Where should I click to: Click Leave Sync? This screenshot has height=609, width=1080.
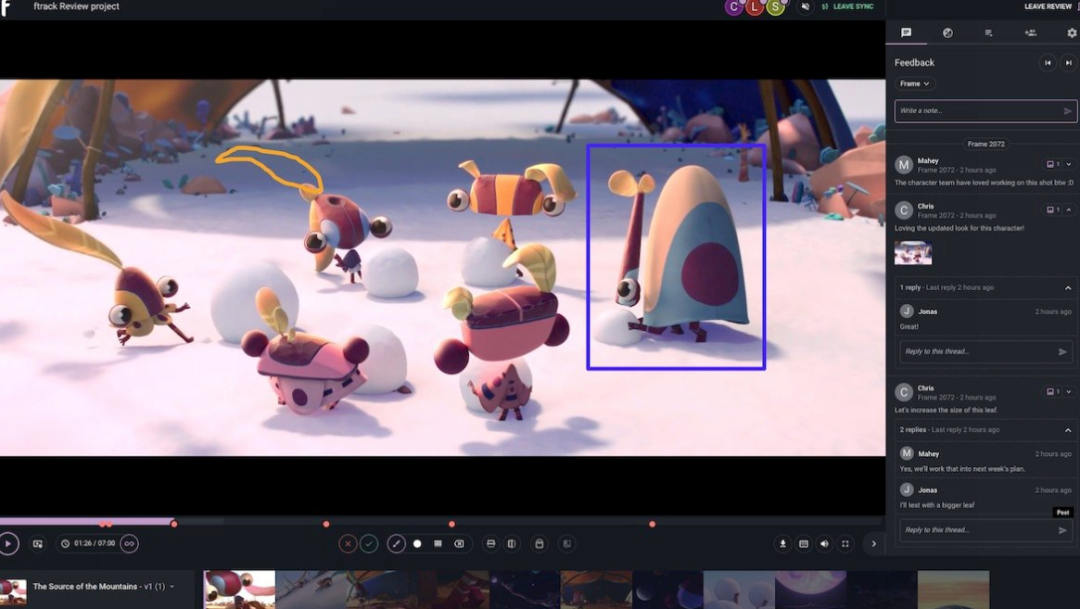tap(847, 7)
